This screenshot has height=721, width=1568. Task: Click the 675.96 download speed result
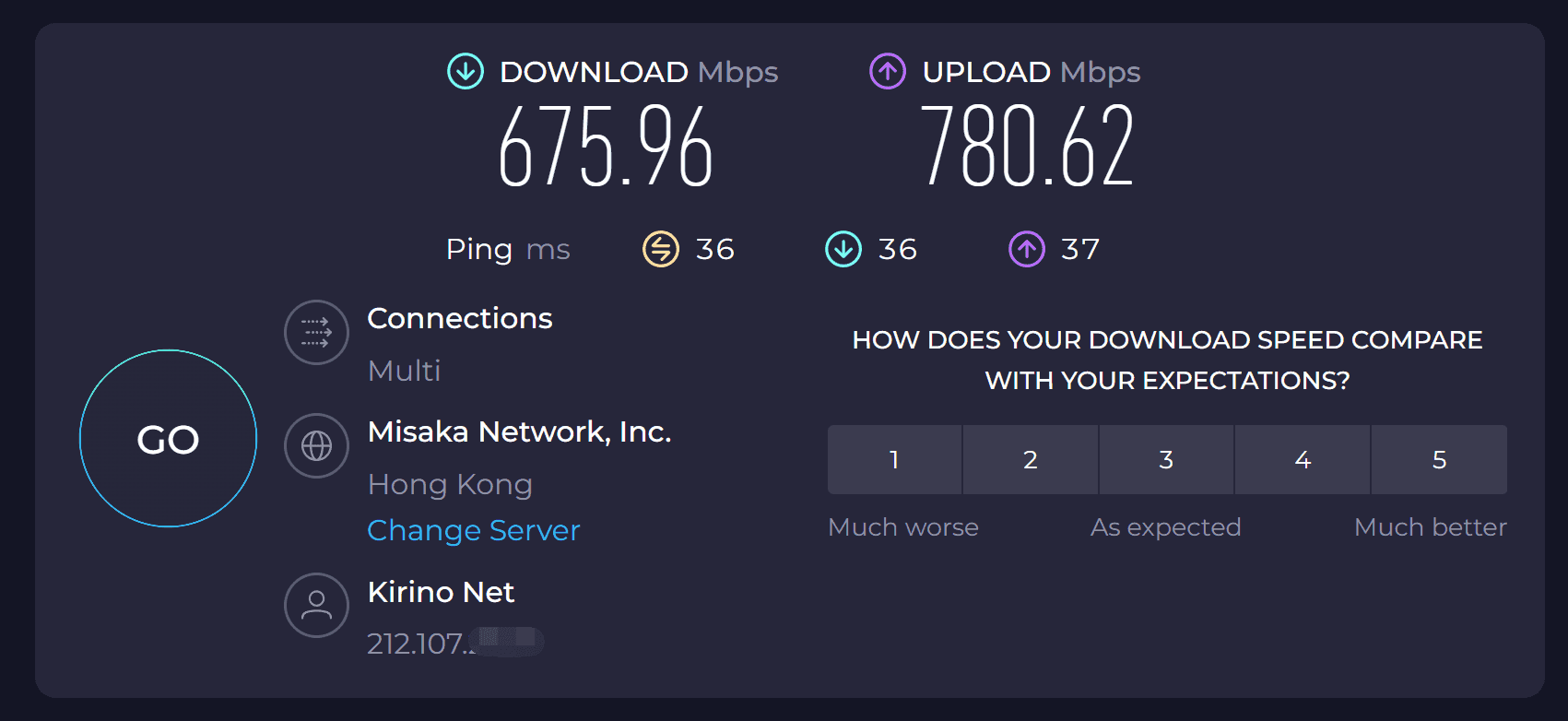coord(606,146)
